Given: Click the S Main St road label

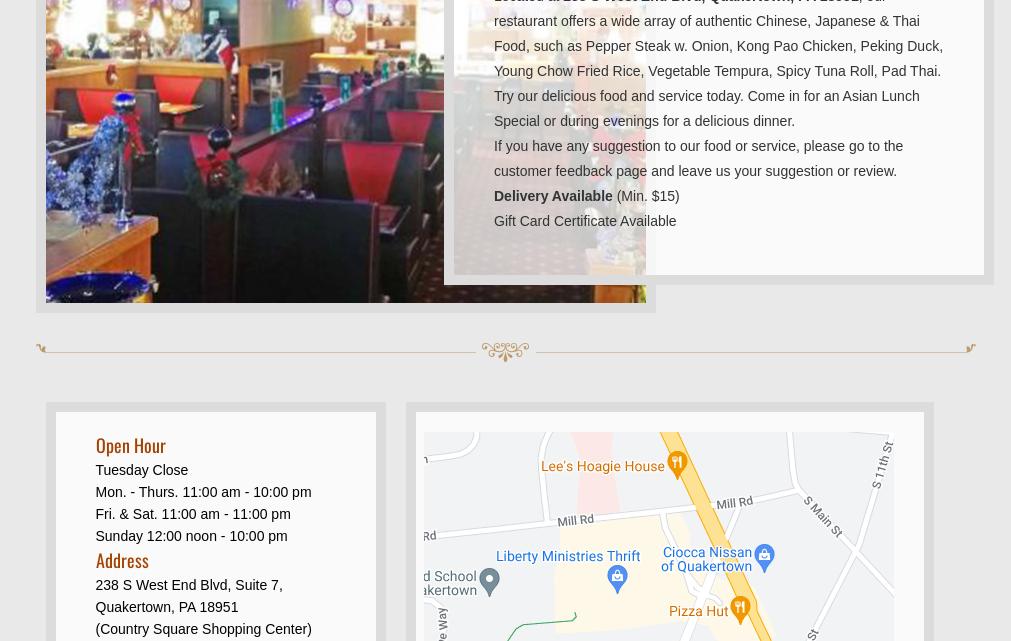Looking at the screenshot, I should [x=823, y=516].
